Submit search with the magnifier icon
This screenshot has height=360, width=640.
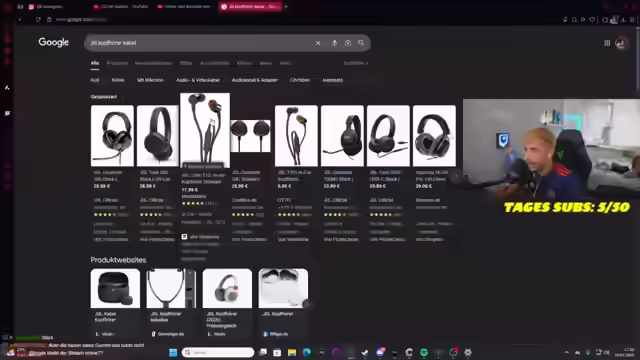click(x=361, y=43)
